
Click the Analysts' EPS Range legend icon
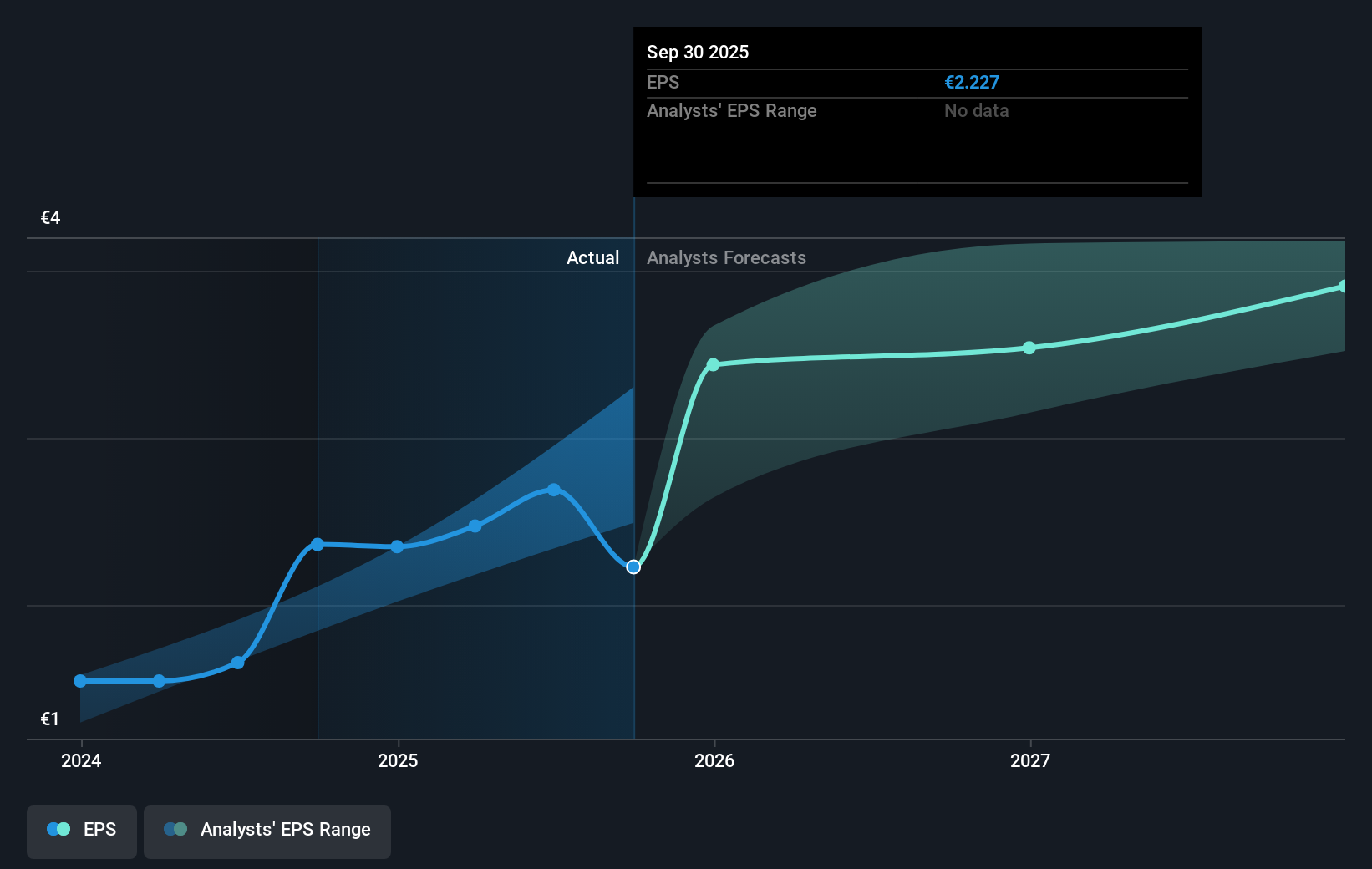pos(175,829)
